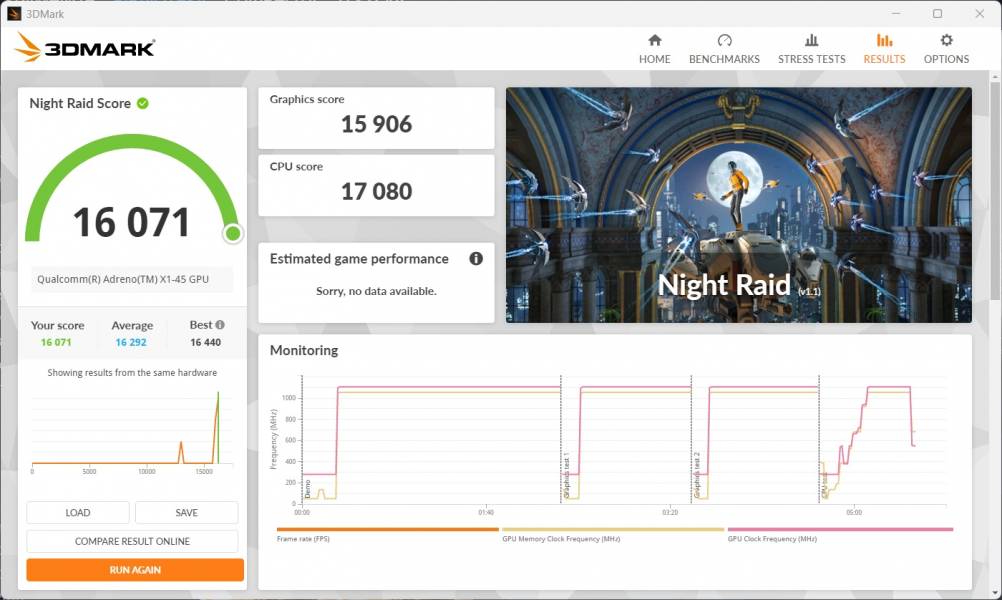
Task: Click the Night Raid benchmark artwork thumbnail
Action: pos(739,205)
